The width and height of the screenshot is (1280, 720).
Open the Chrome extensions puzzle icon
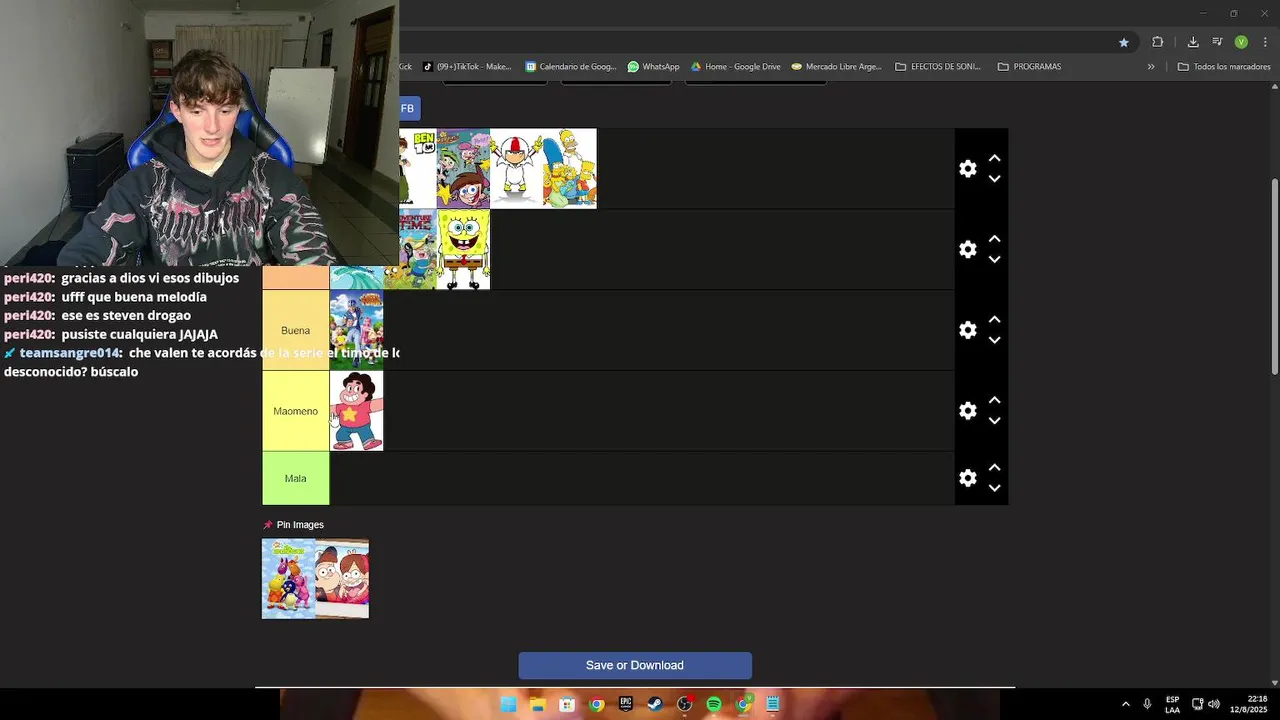click(x=1158, y=42)
